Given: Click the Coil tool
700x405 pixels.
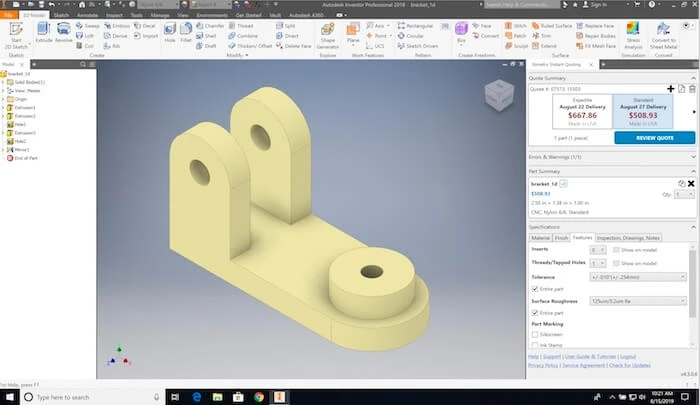Looking at the screenshot, I should click(x=85, y=46).
